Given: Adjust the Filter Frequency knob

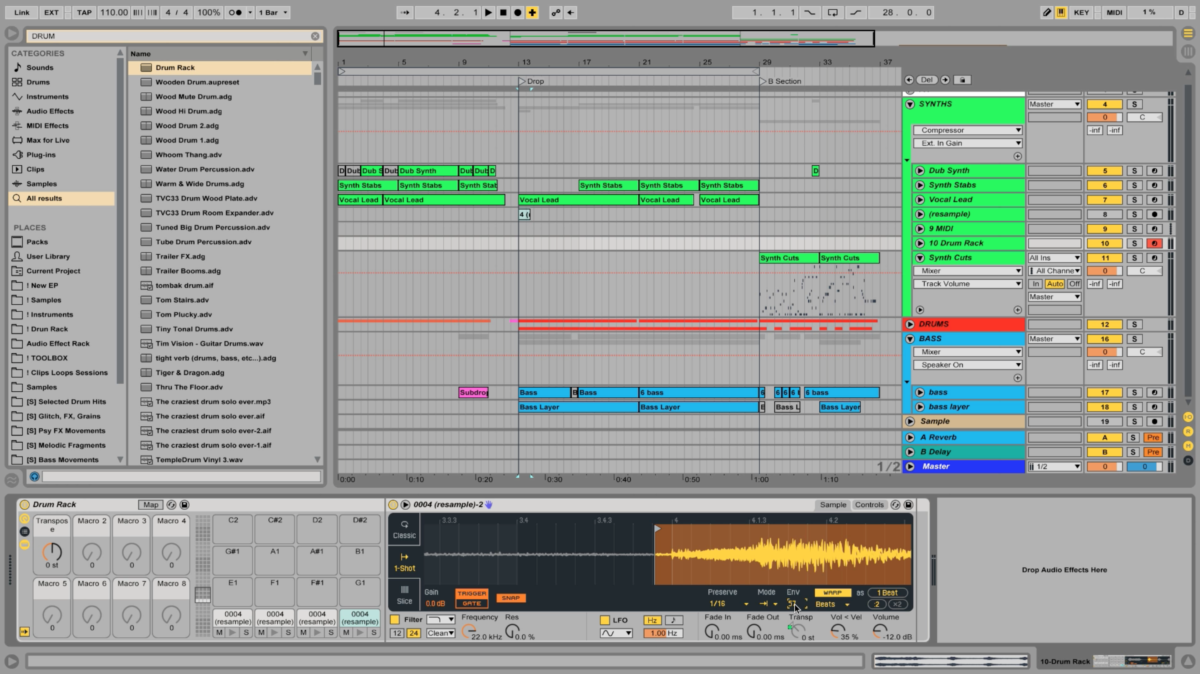Looking at the screenshot, I should tap(467, 630).
